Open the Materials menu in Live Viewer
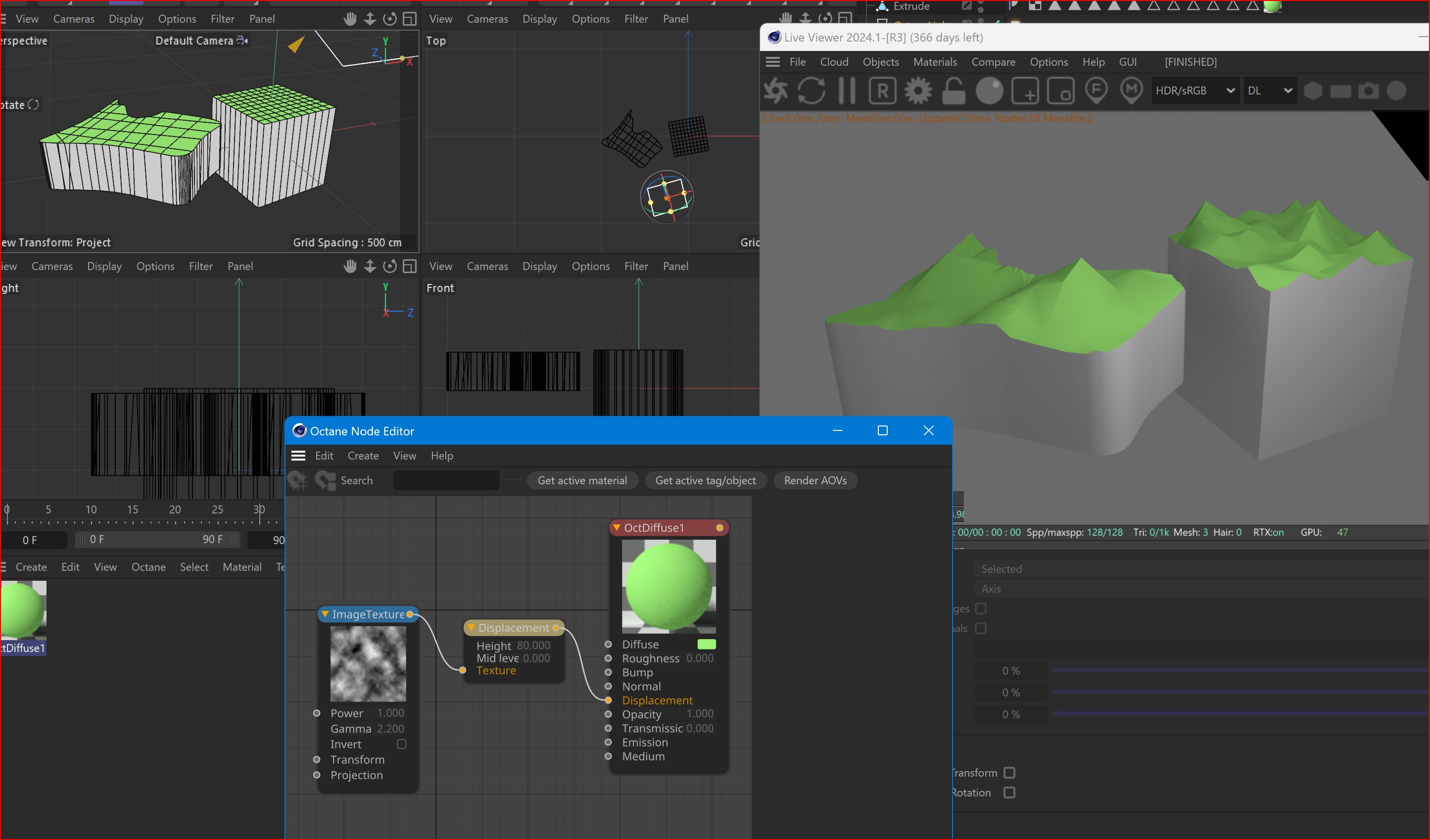 tap(935, 62)
